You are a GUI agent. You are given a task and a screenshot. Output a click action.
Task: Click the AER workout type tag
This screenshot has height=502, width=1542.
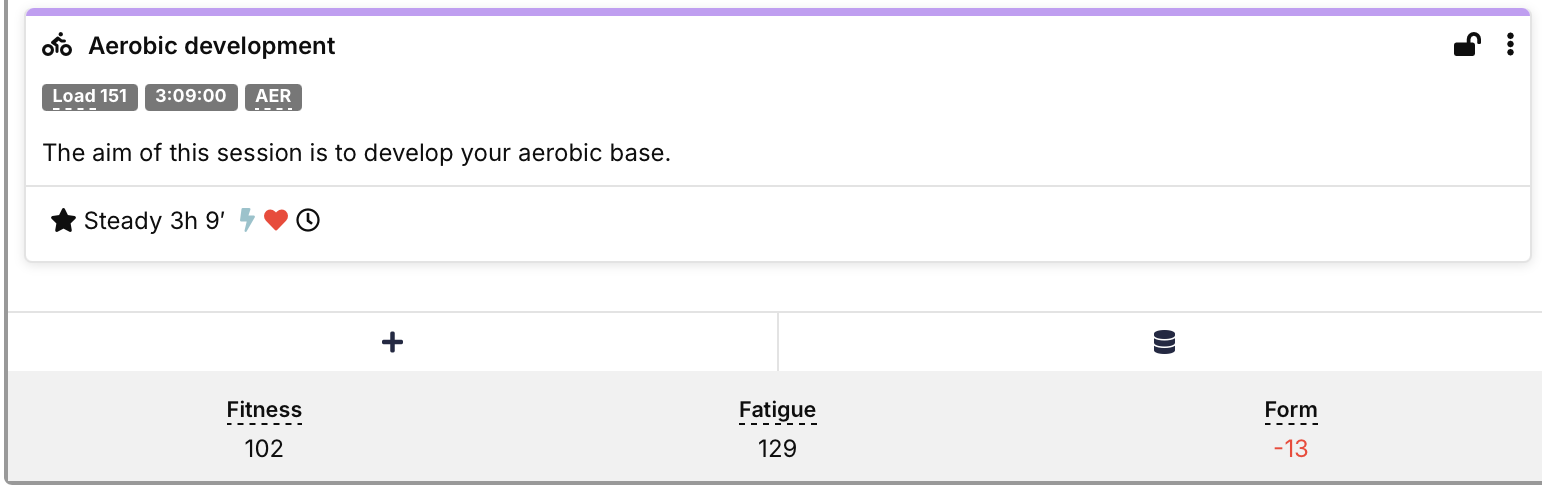pos(273,97)
